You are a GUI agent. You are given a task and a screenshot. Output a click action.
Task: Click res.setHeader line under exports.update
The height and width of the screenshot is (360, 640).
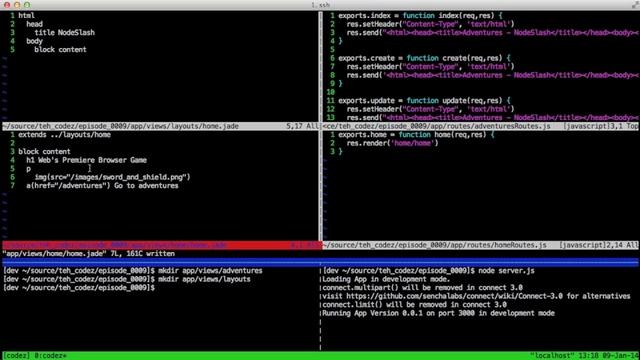(431, 109)
